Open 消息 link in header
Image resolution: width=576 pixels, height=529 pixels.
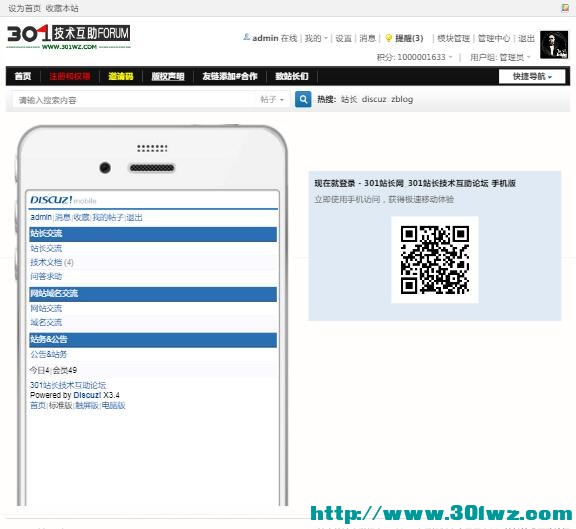[367, 38]
